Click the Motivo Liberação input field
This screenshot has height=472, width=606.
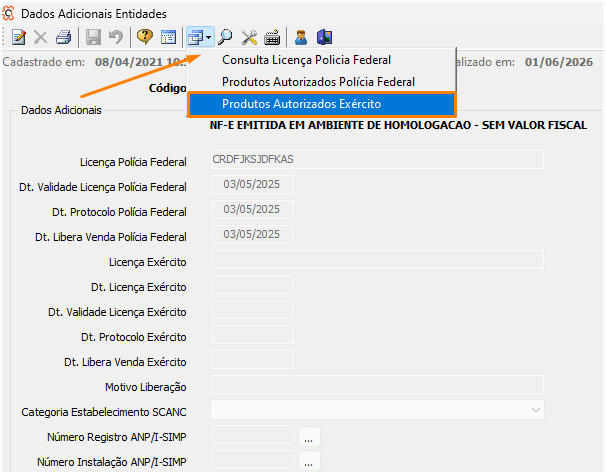coord(377,384)
